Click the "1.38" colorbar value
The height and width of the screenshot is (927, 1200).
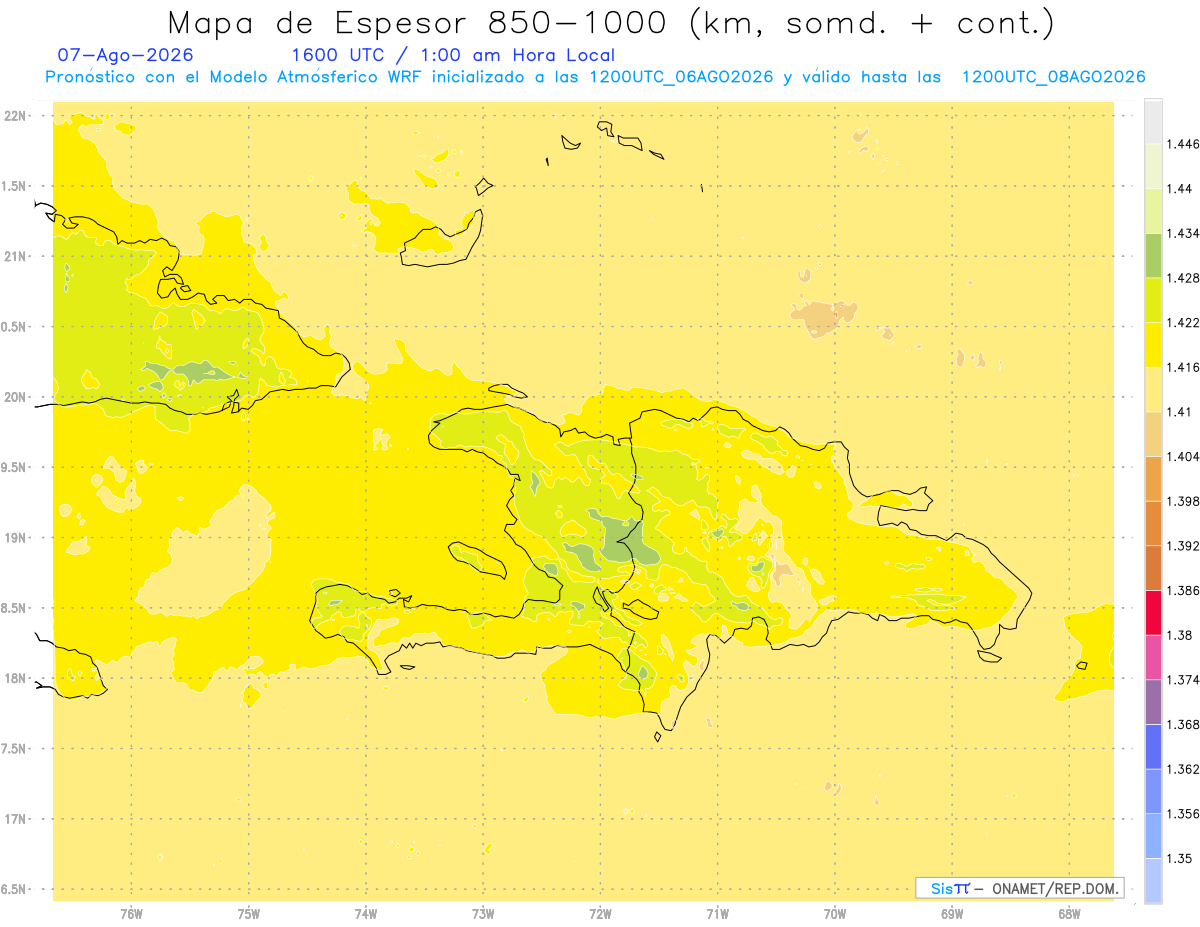1179,635
